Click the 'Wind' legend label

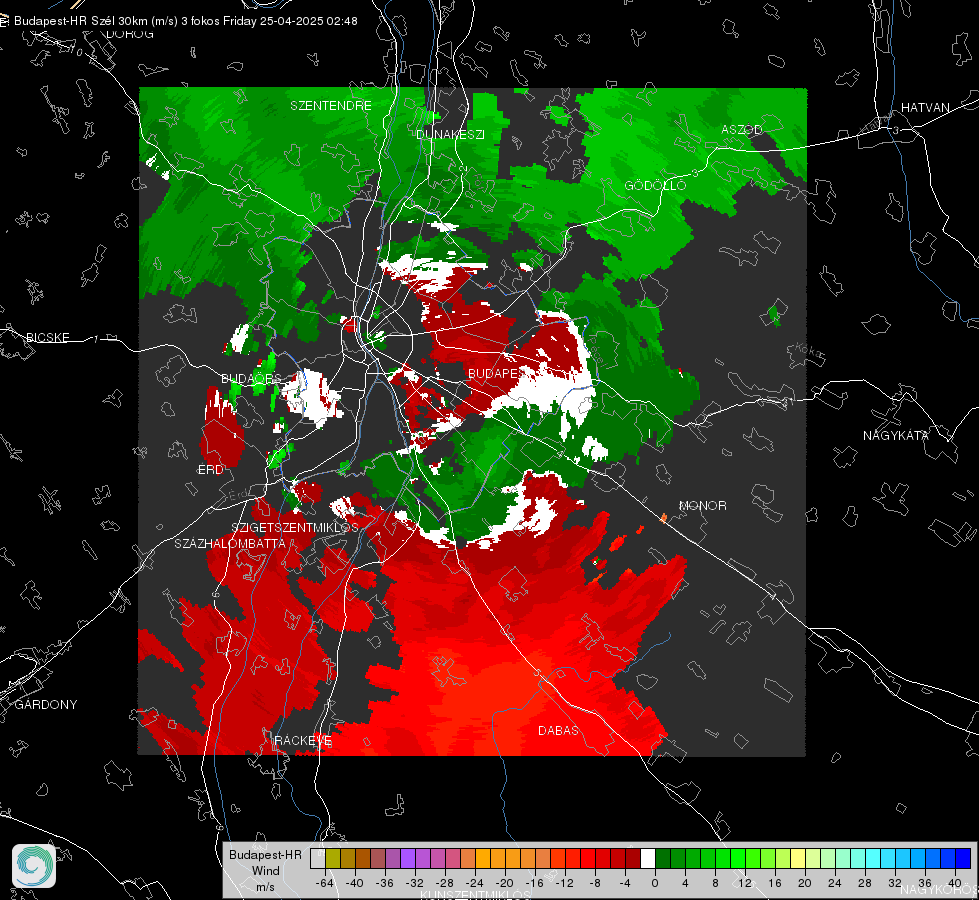point(265,871)
